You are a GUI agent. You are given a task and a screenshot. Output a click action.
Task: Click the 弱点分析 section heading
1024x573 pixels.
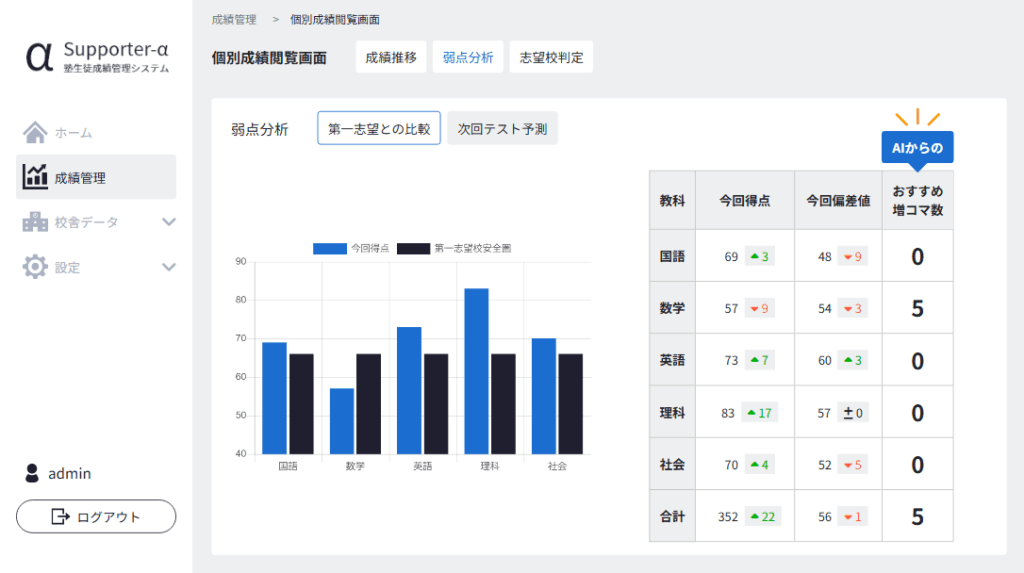(259, 129)
